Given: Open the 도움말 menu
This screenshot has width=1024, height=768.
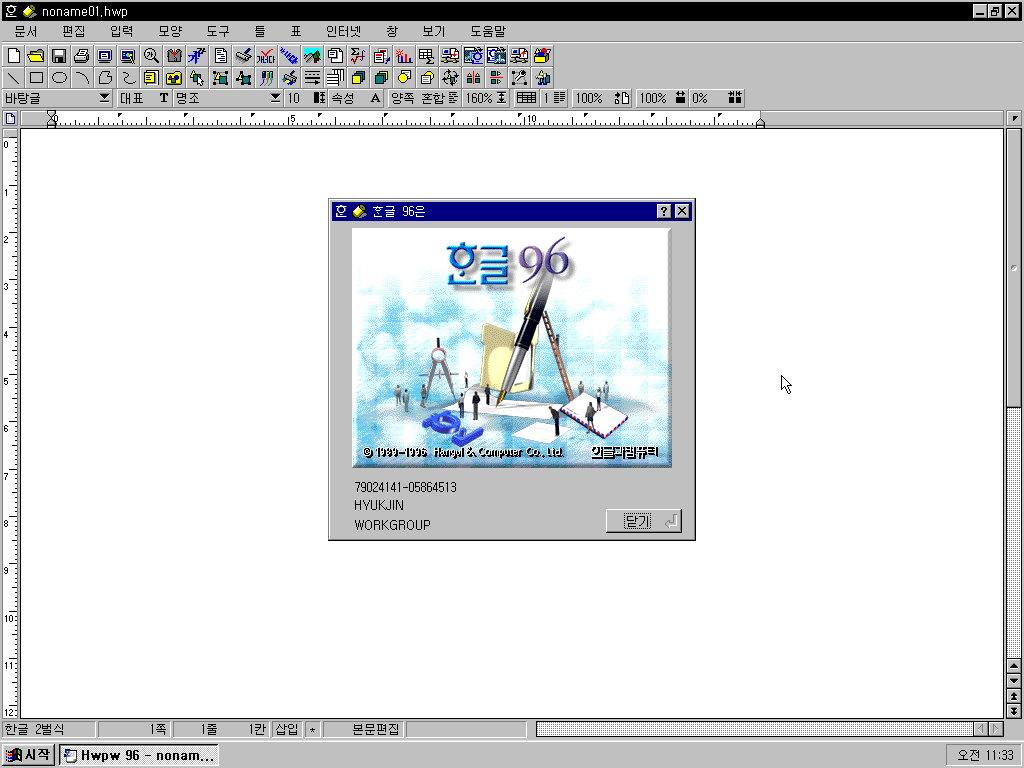Looking at the screenshot, I should click(488, 31).
